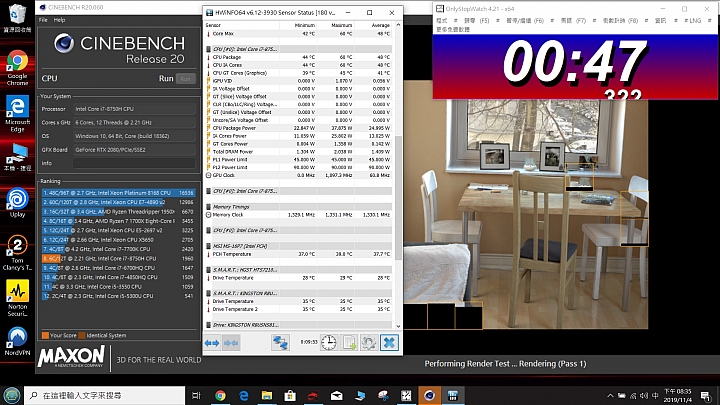Open first Program menu in OnlyStopWatch
This screenshot has width=720, height=405.
point(442,21)
